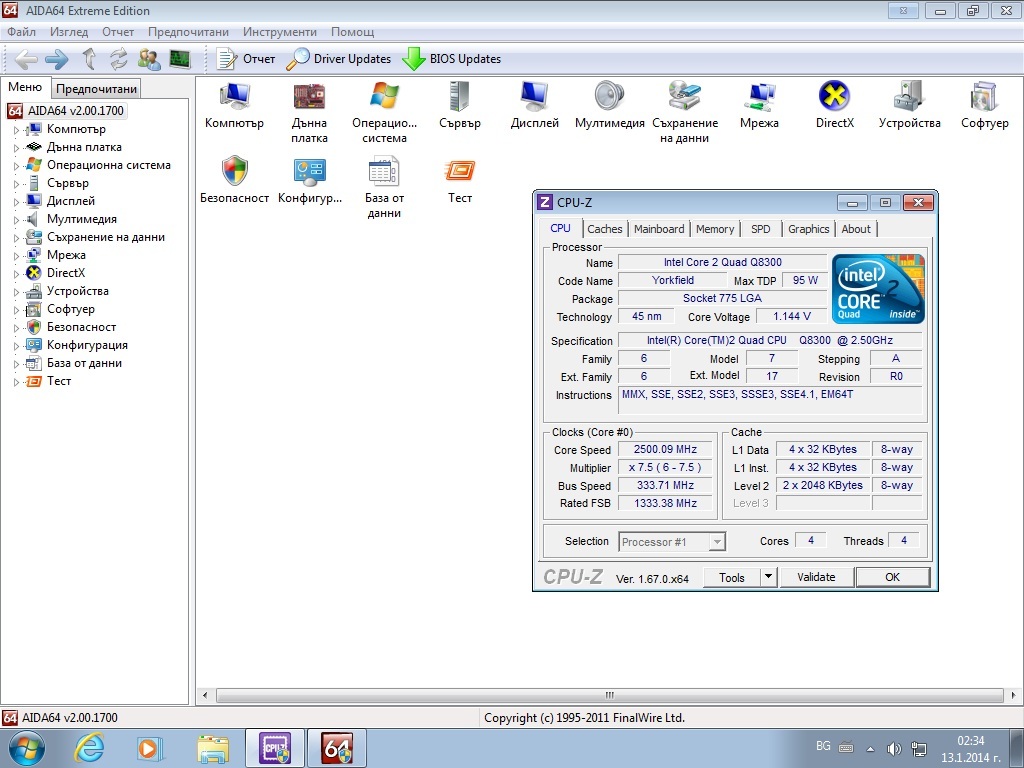This screenshot has width=1024, height=768.
Task: Switch to the Memory tab in CPU-Z
Action: click(714, 229)
